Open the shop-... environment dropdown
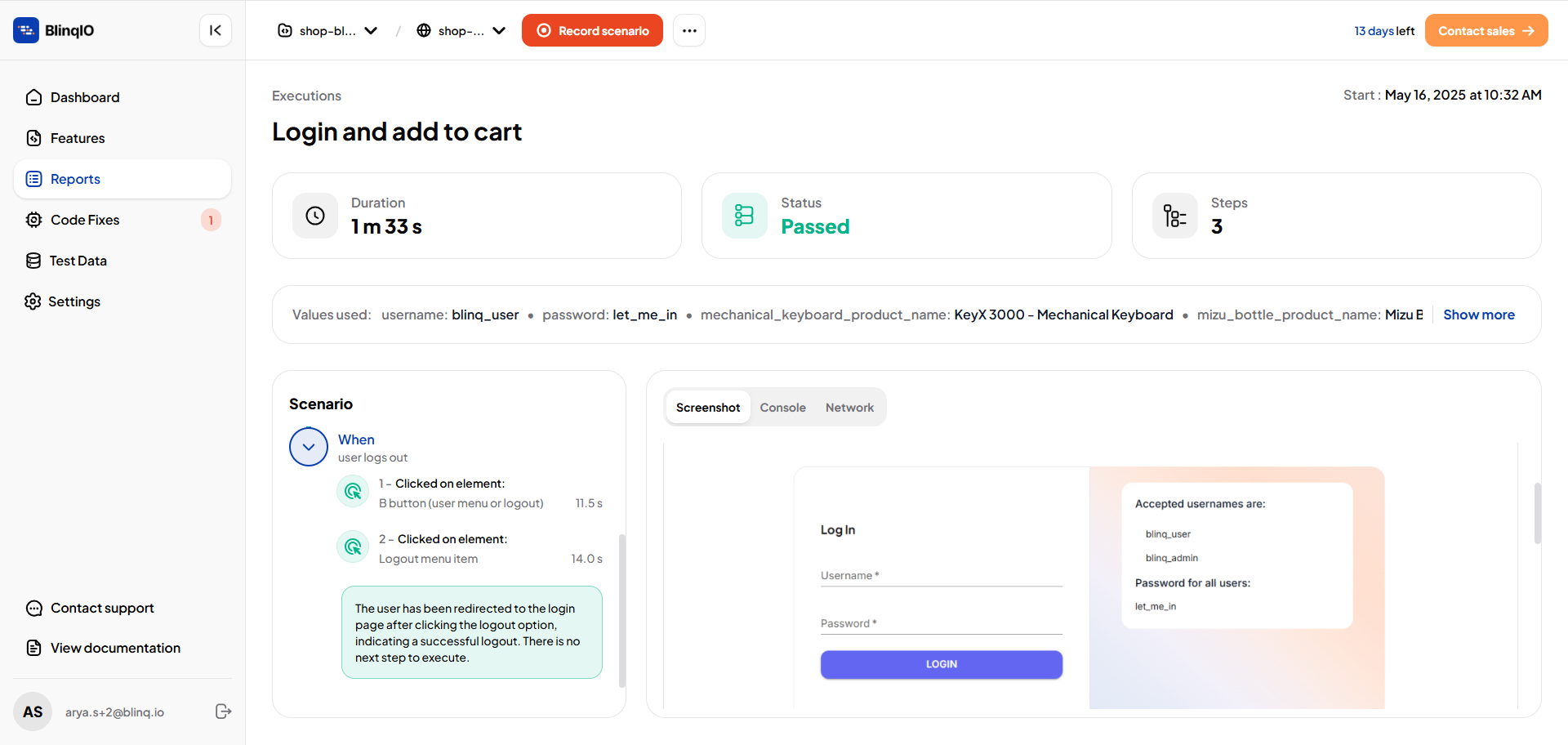The image size is (1568, 745). pos(461,30)
